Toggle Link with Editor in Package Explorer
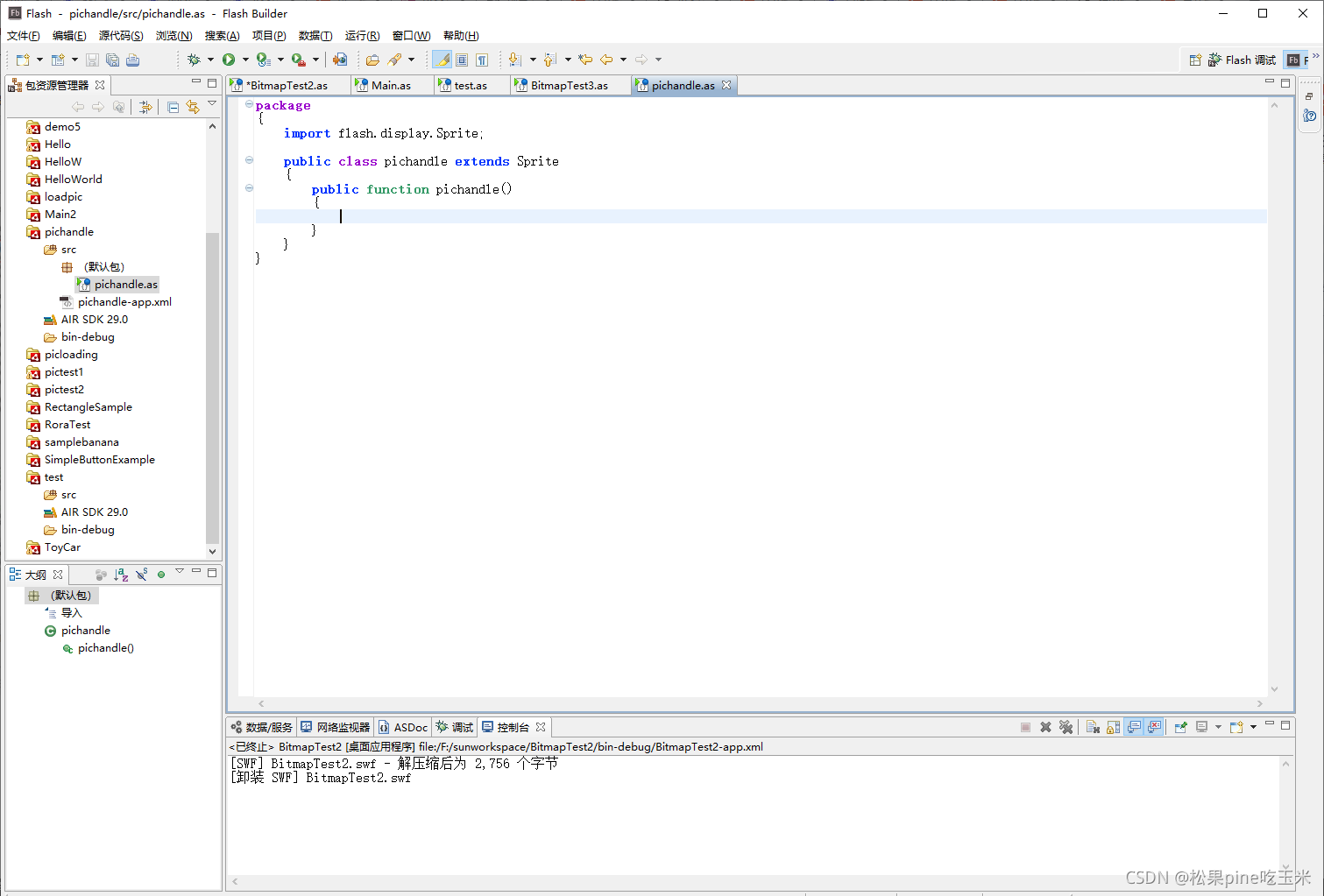Screen dimensions: 1324x896 (193, 107)
